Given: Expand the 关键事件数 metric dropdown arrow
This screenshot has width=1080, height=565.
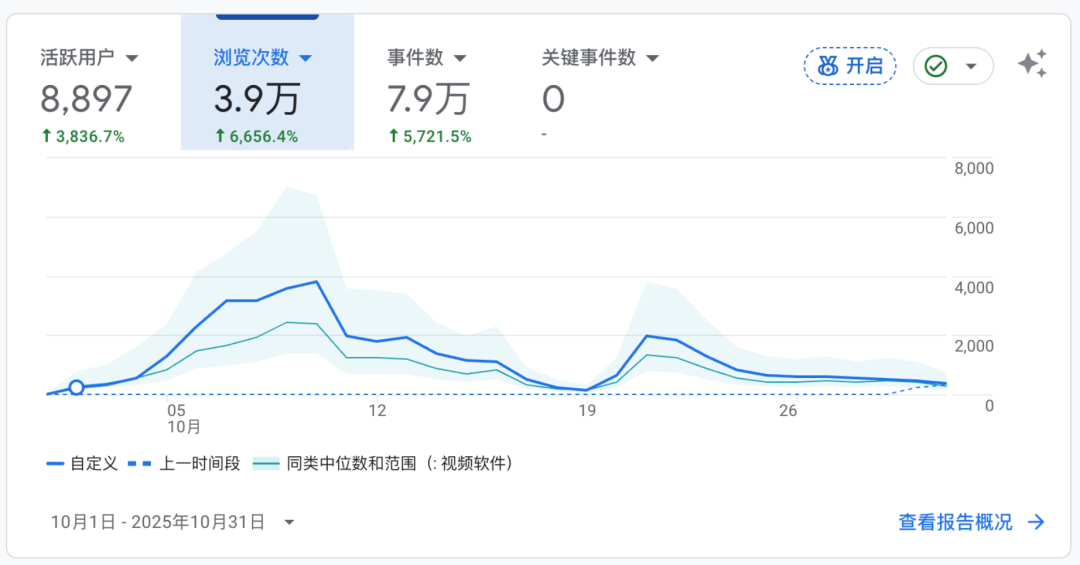Looking at the screenshot, I should pos(652,59).
